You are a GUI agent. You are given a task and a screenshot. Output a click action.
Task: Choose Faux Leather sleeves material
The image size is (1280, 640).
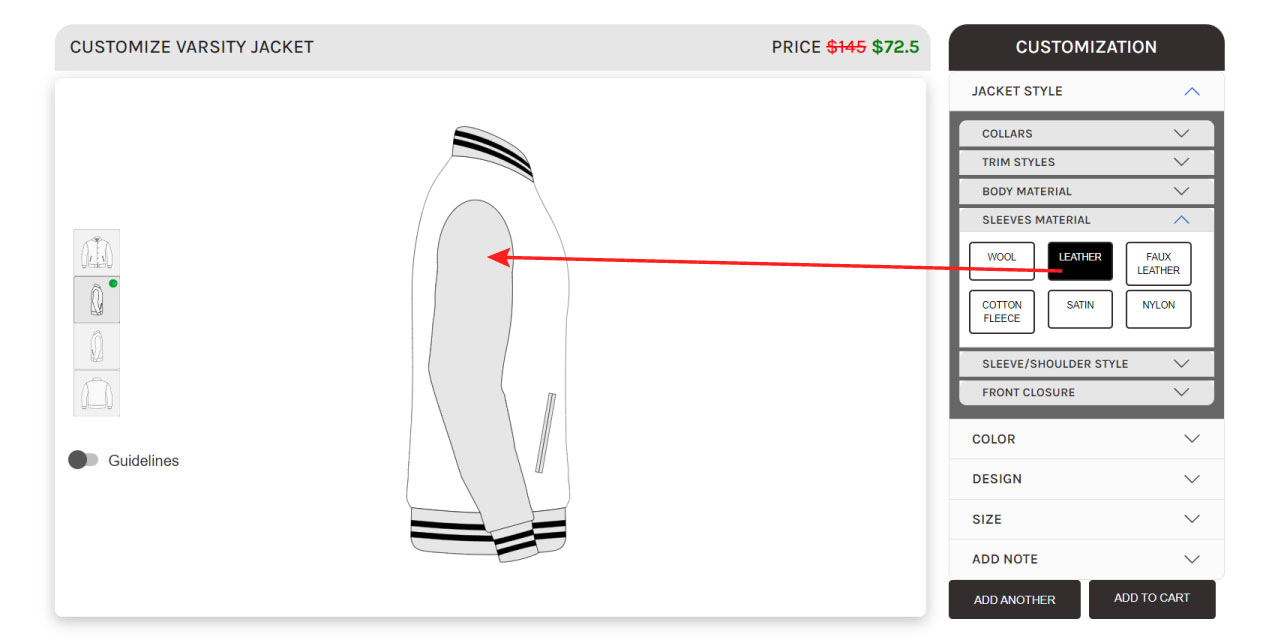pyautogui.click(x=1158, y=264)
